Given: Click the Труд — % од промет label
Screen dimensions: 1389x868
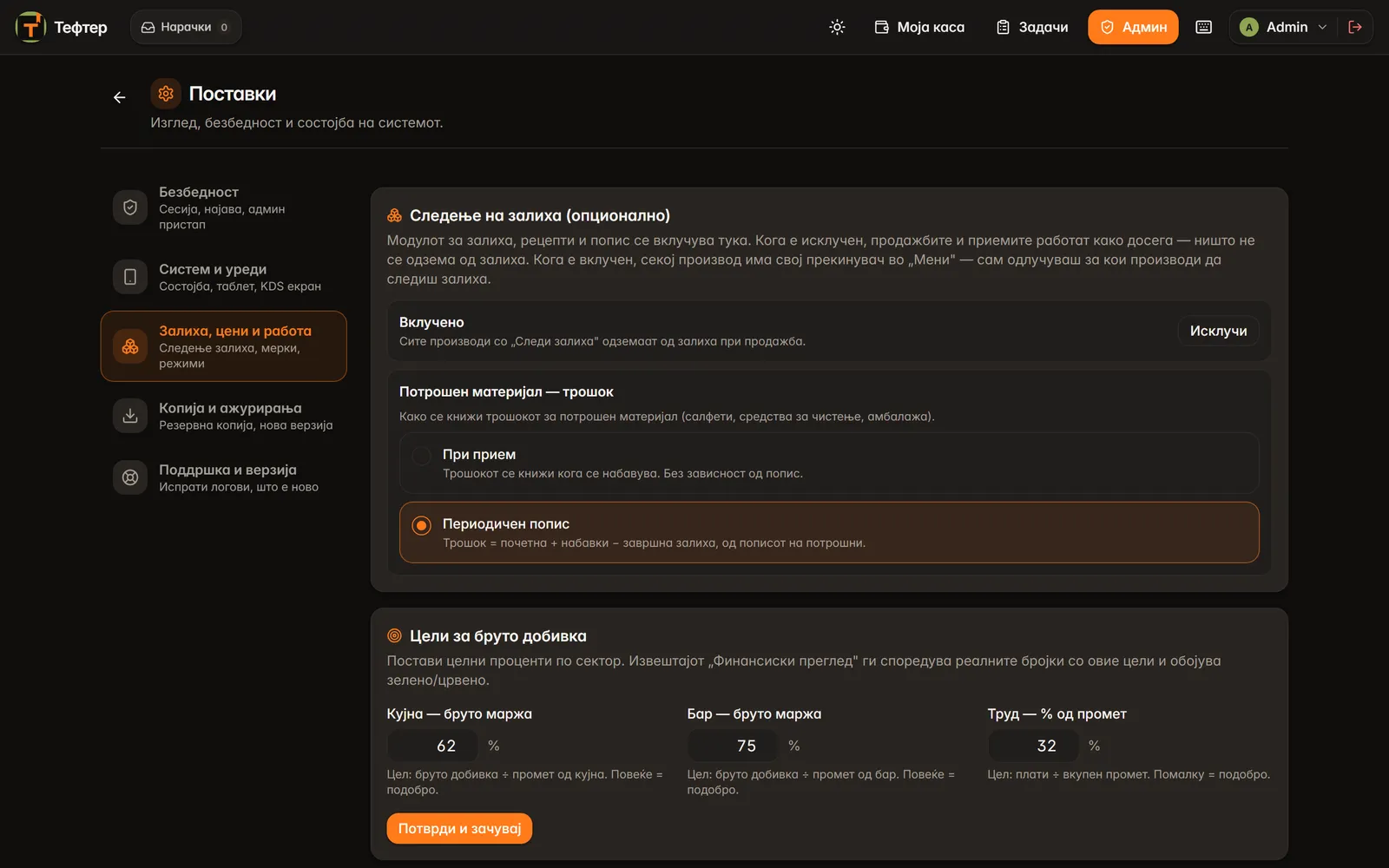Looking at the screenshot, I should tap(1057, 713).
